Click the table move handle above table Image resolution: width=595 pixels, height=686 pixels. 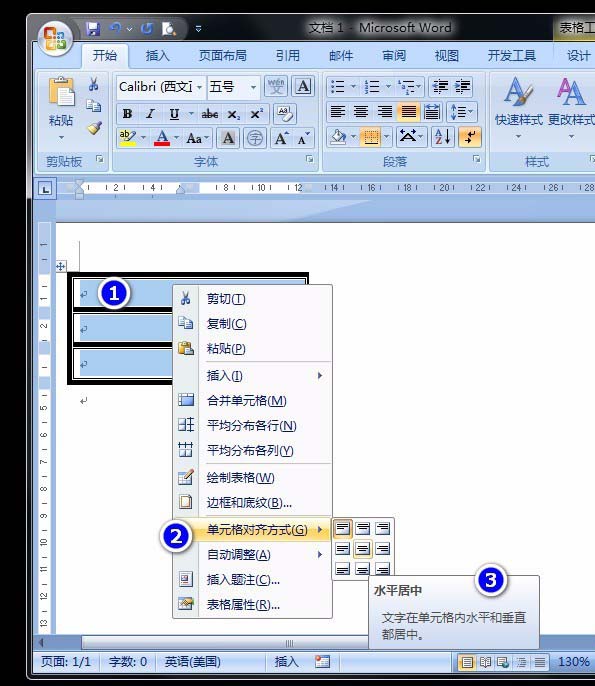61,266
